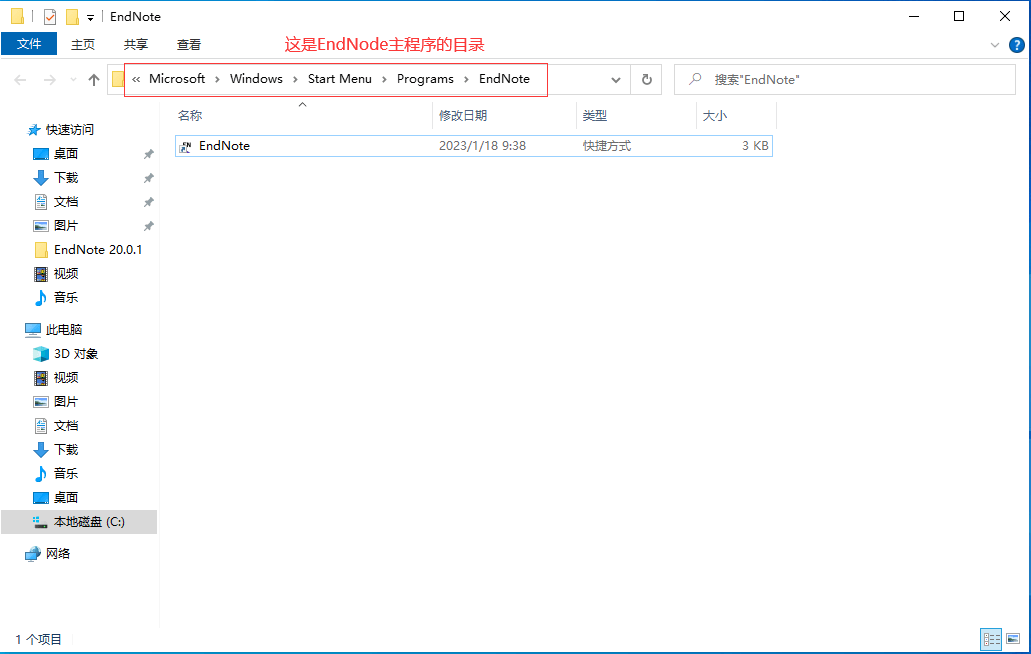Open 音乐 under 此电脑
The height and width of the screenshot is (654, 1031).
click(x=66, y=473)
